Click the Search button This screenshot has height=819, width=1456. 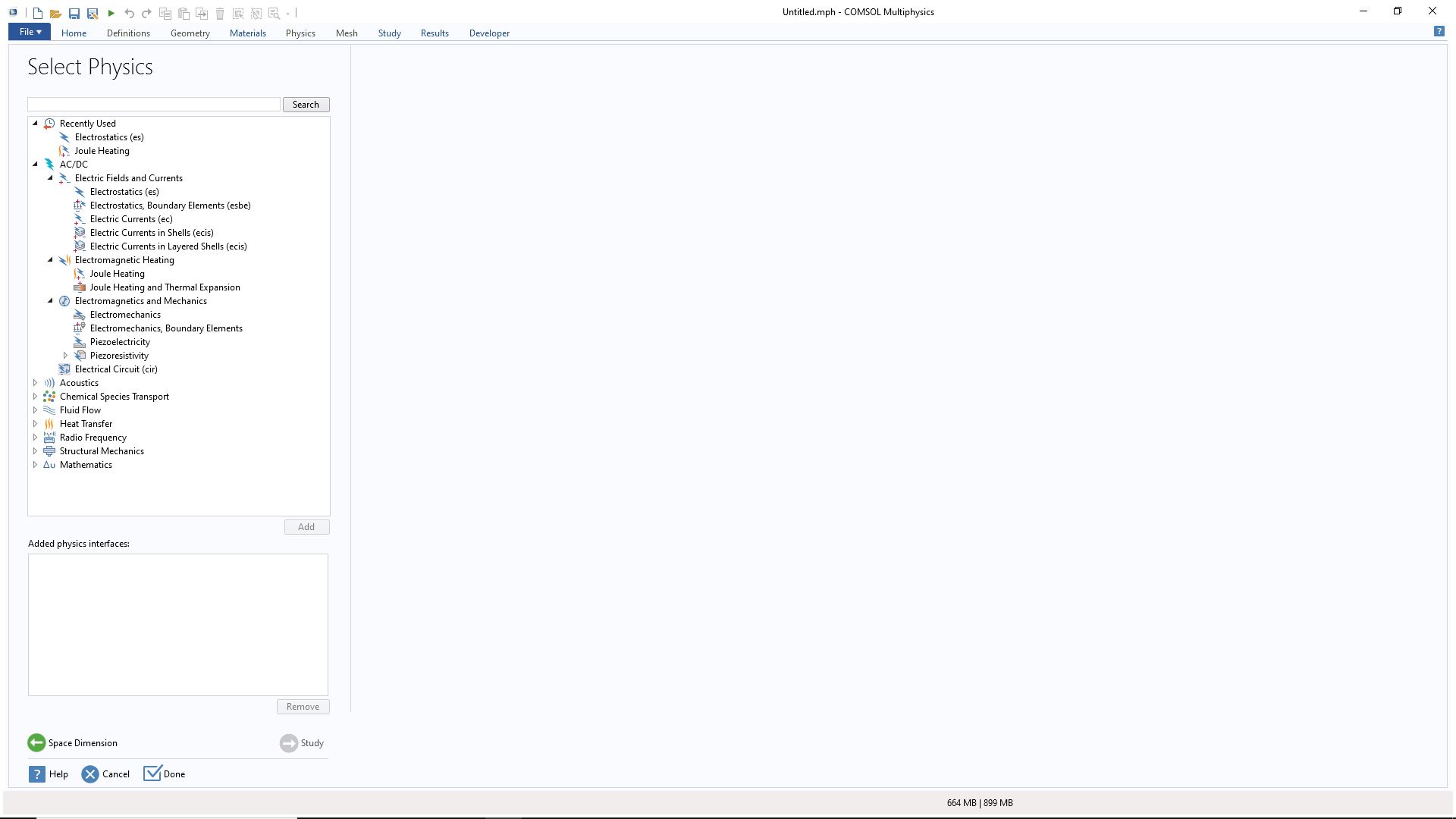pos(306,105)
